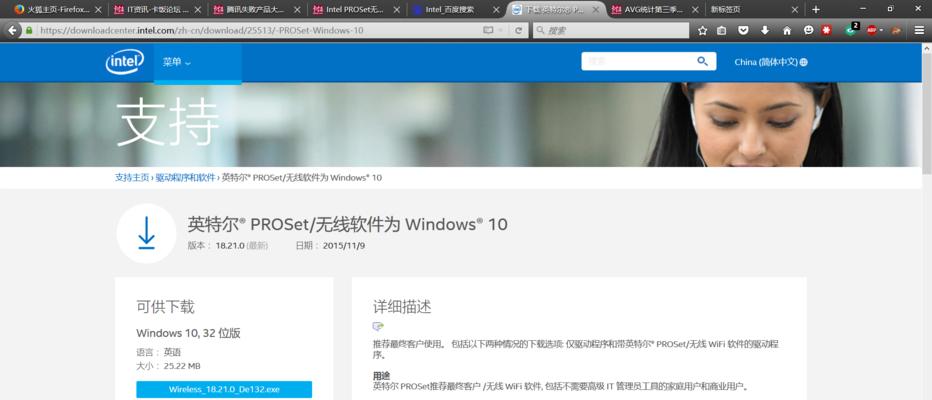The width and height of the screenshot is (932, 400).
Task: Click the version text 18.21.0
Action: point(231,245)
